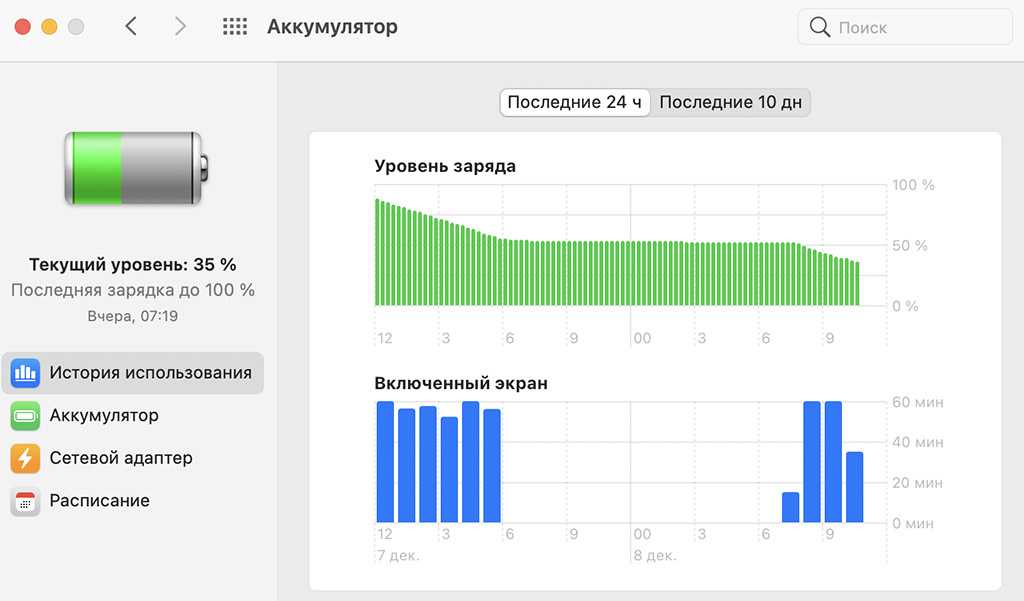Click the last blue bar in Включенный экран chart
The width and height of the screenshot is (1024, 601).
[x=854, y=488]
